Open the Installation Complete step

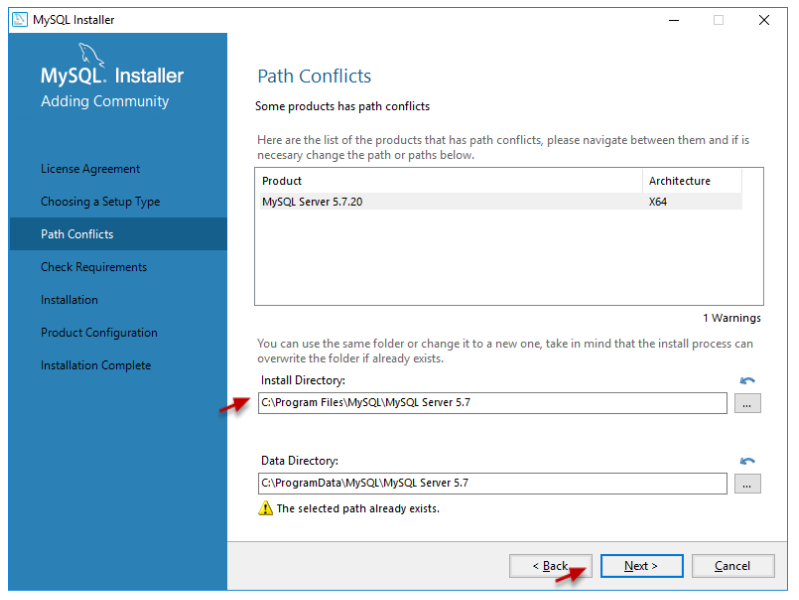click(x=96, y=365)
